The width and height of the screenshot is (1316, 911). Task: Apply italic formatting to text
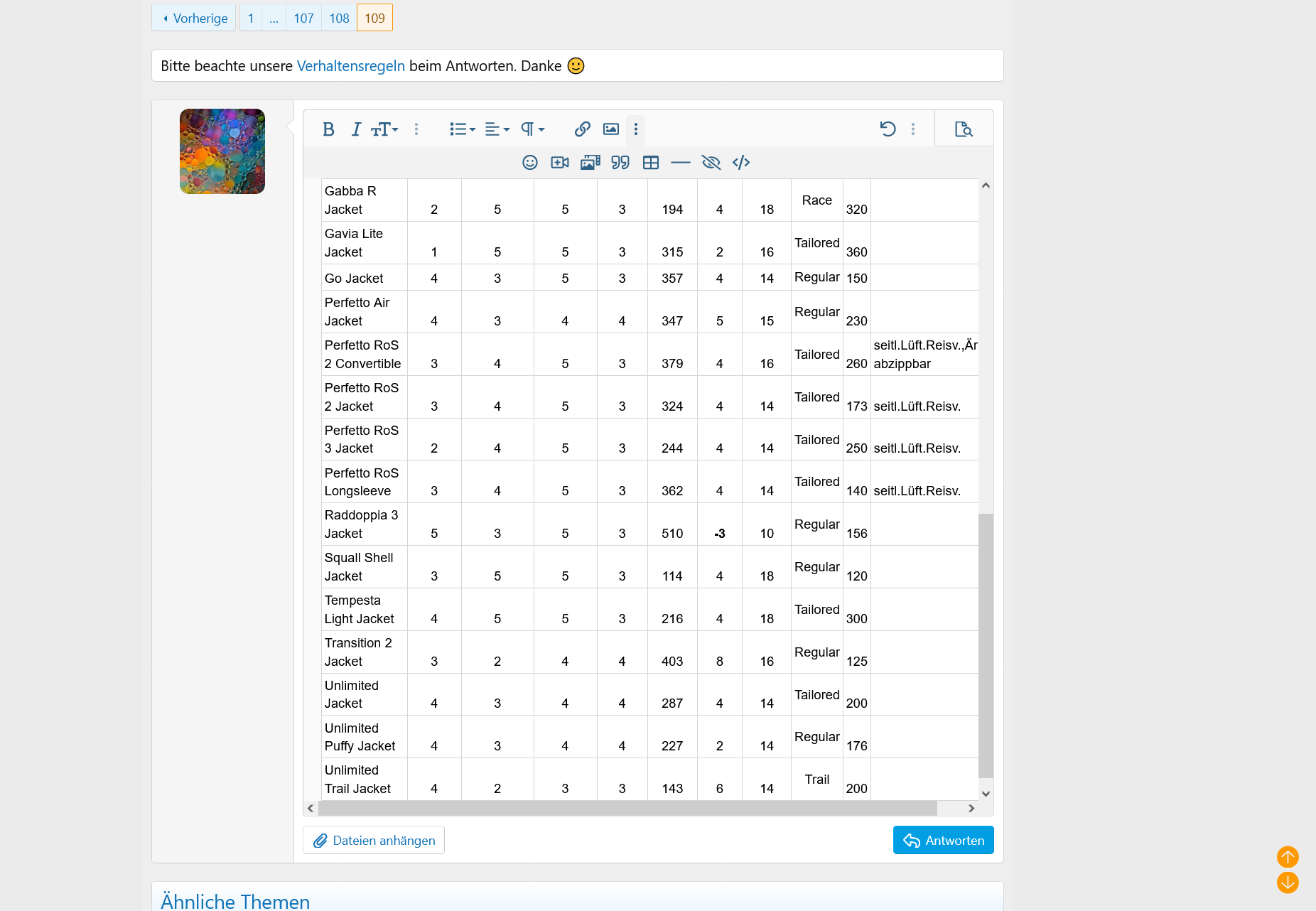[356, 129]
